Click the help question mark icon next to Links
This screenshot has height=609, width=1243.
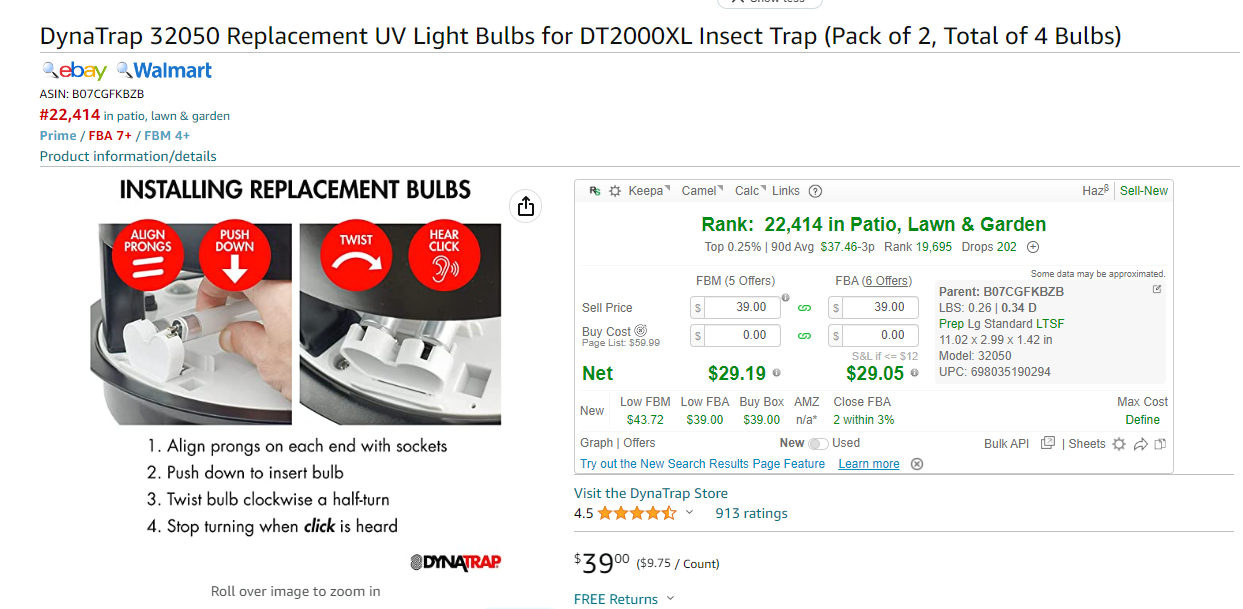pos(815,191)
